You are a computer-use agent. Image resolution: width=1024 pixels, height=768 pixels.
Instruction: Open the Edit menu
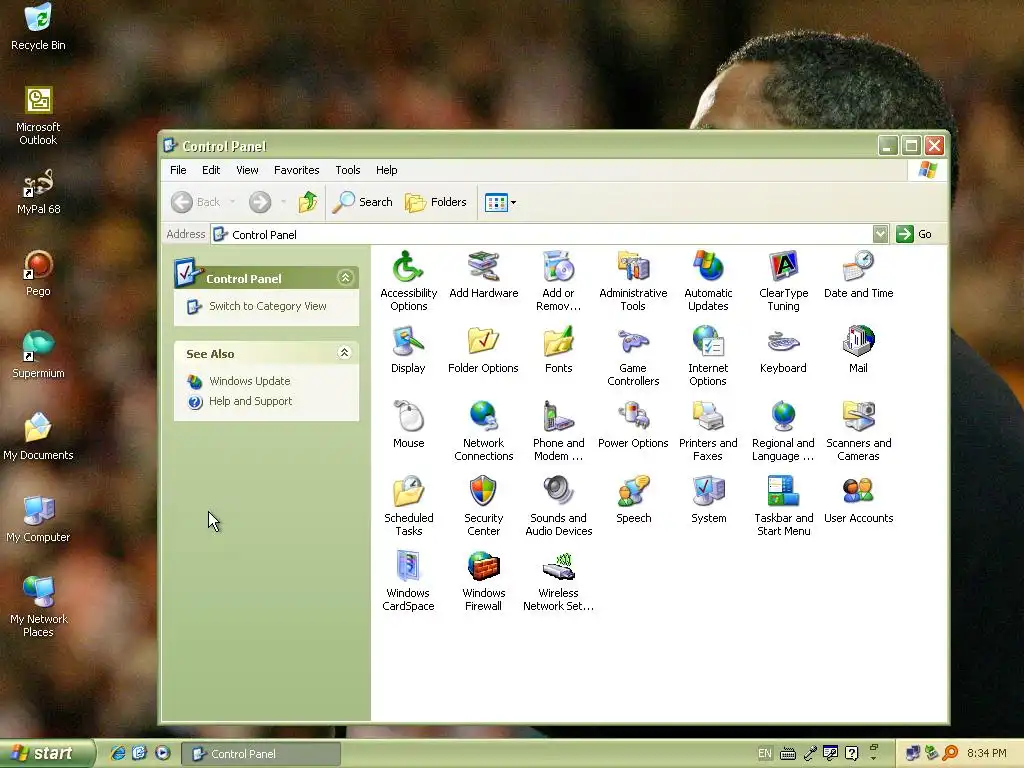(x=211, y=170)
